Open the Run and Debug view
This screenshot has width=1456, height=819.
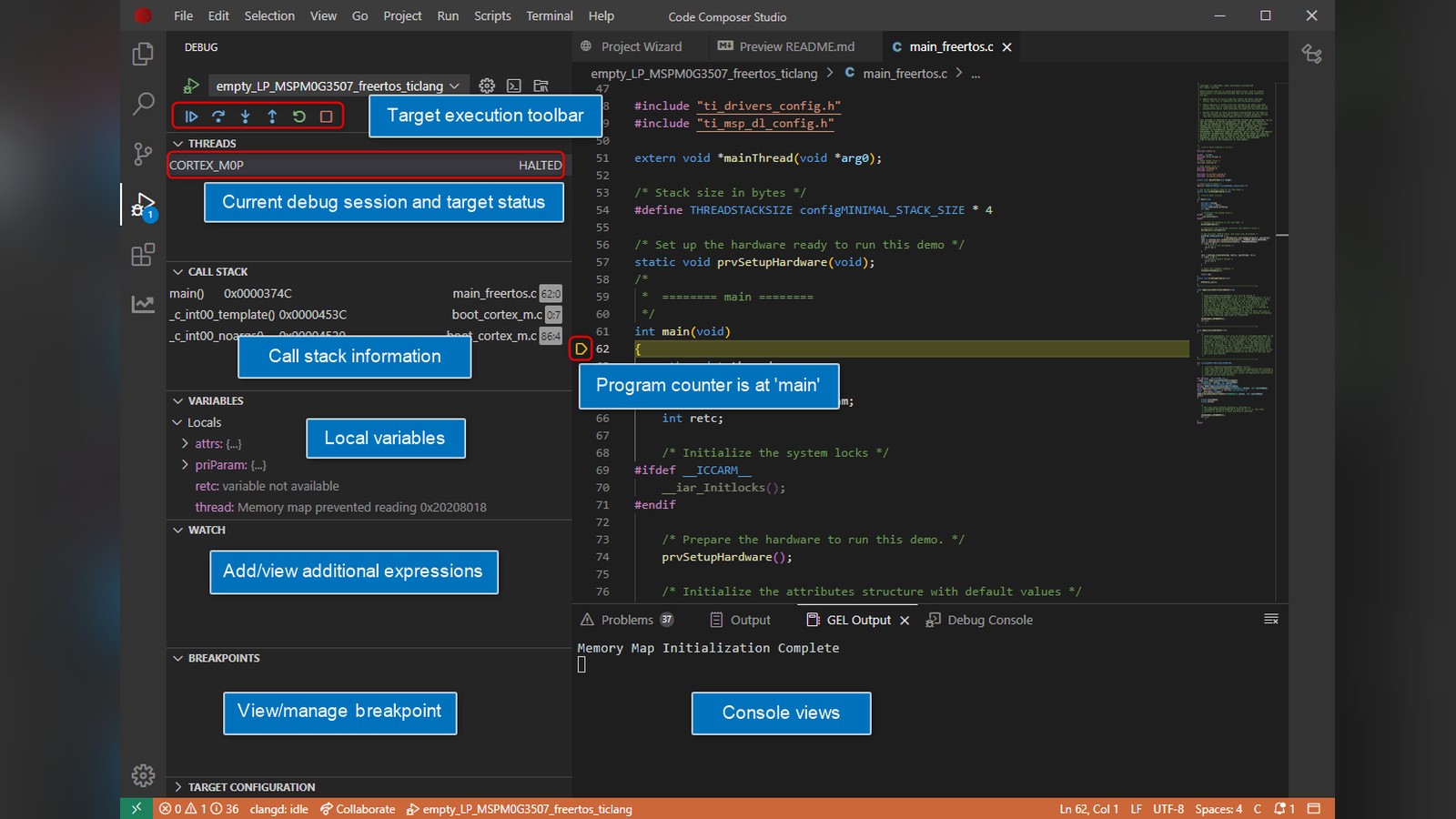point(143,206)
